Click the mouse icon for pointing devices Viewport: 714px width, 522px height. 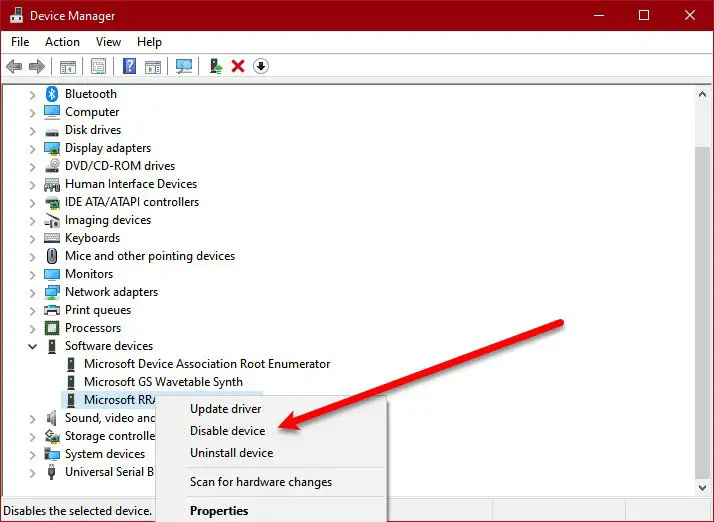(x=52, y=256)
